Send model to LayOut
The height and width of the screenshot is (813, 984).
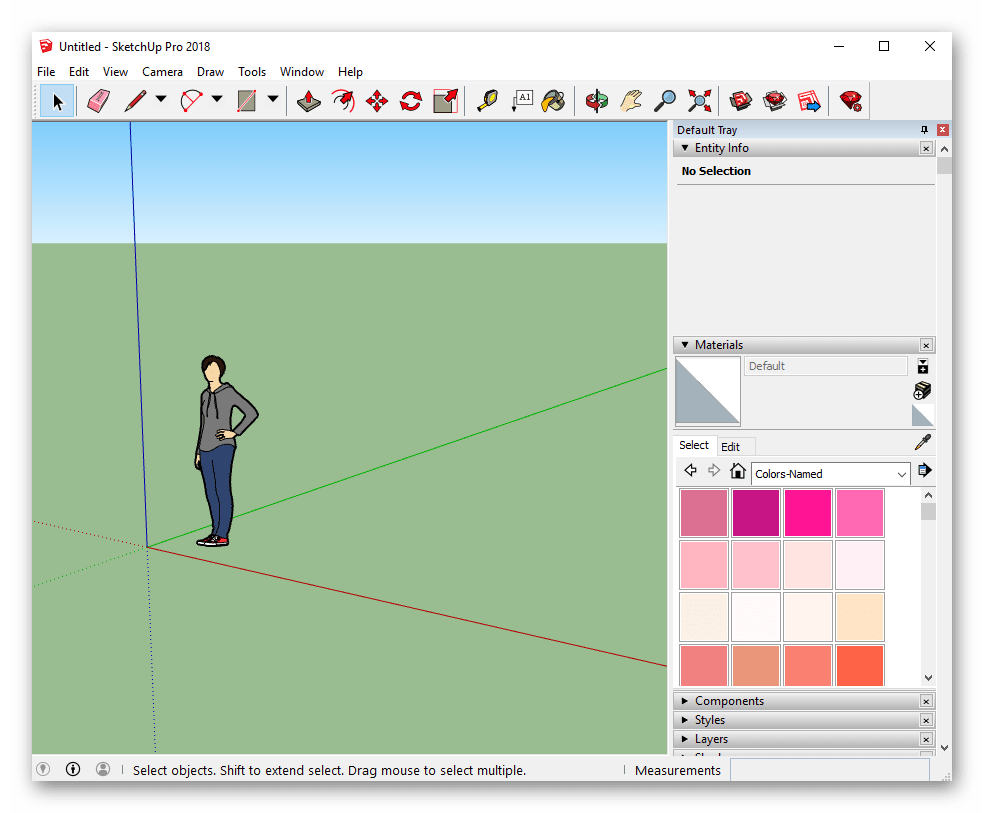(809, 101)
